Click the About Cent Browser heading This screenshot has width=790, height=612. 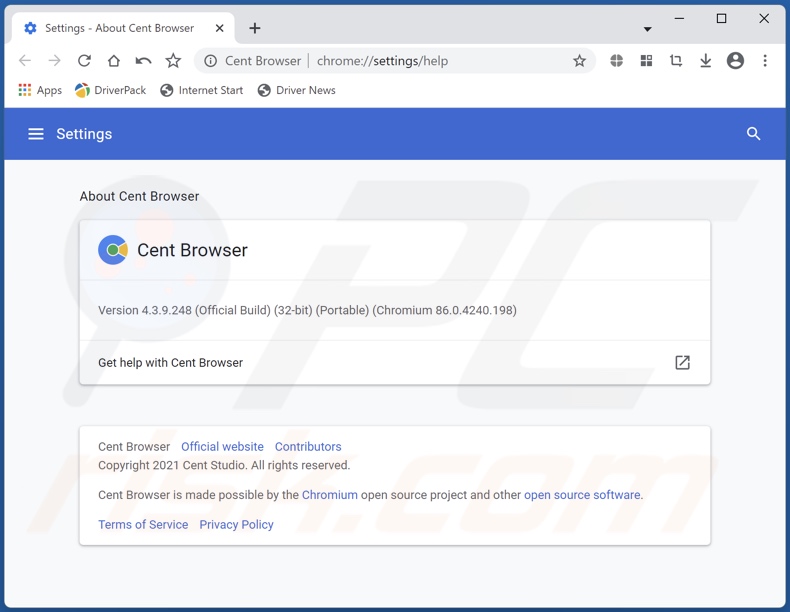coord(140,196)
